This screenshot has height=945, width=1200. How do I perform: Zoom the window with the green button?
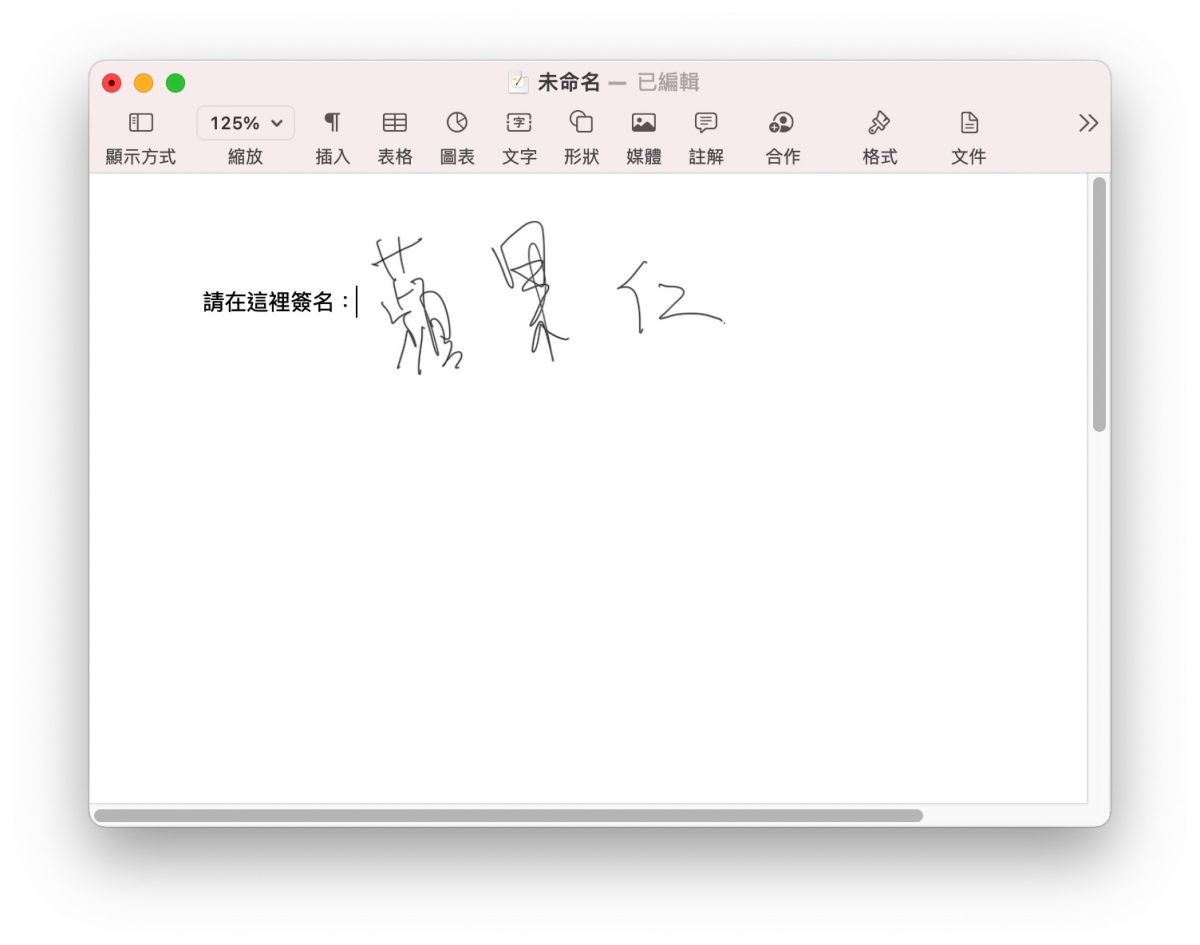[176, 83]
